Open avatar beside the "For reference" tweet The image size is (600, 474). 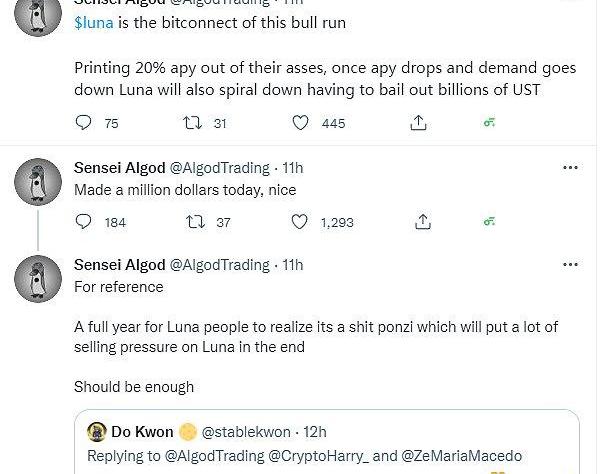coord(39,278)
